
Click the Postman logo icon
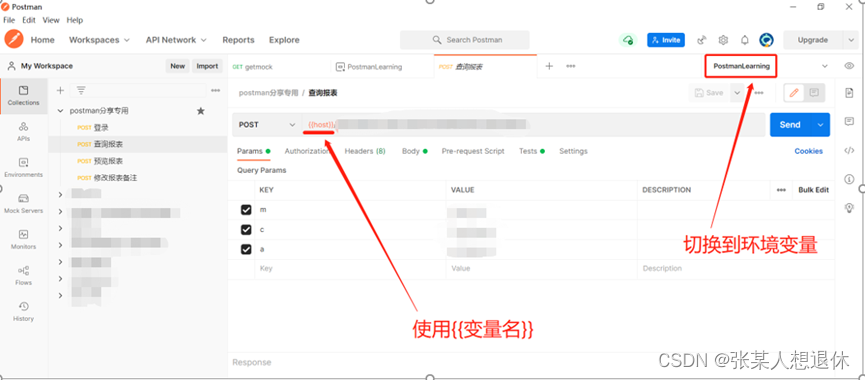click(14, 40)
